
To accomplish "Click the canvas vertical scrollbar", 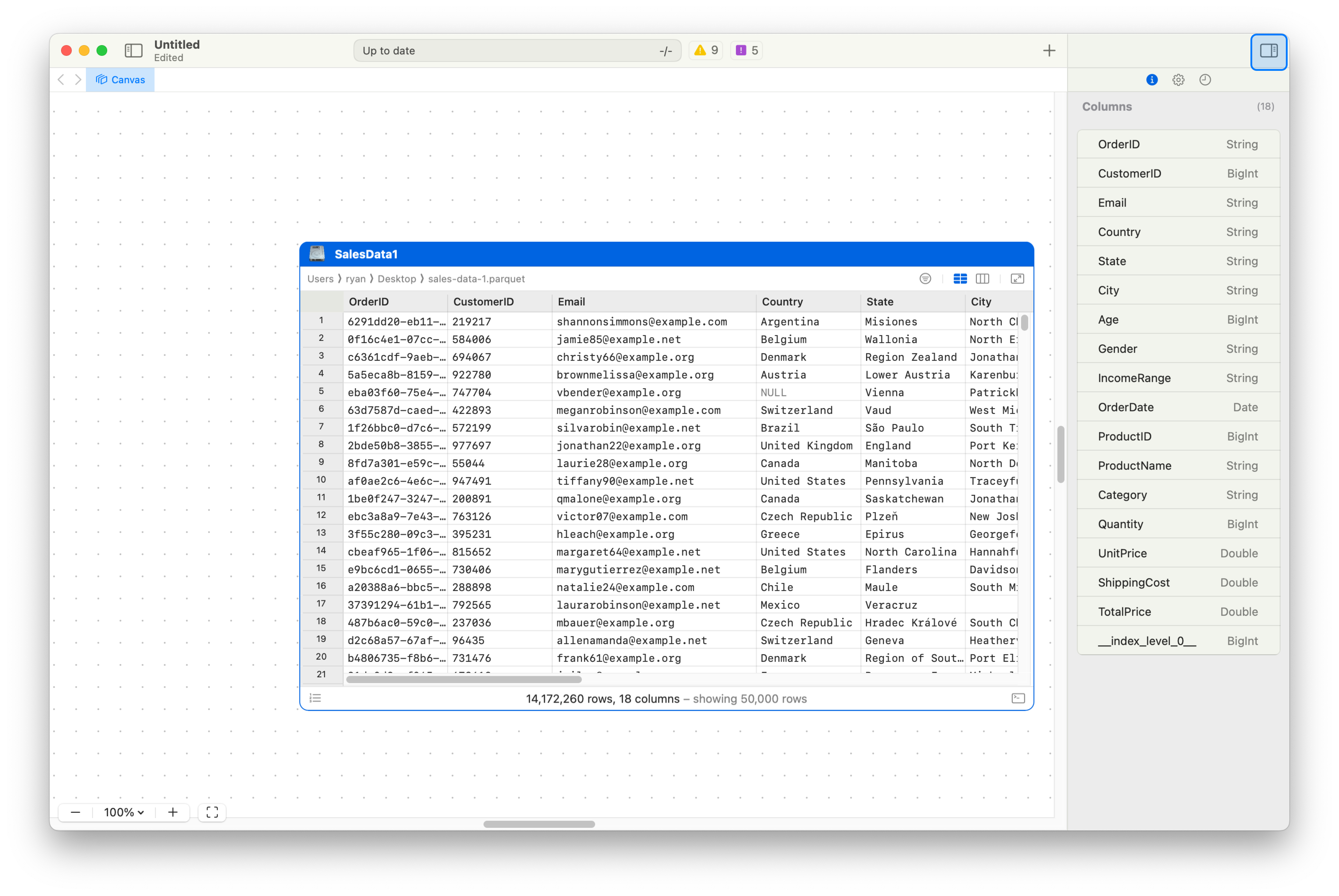I will (x=1060, y=454).
